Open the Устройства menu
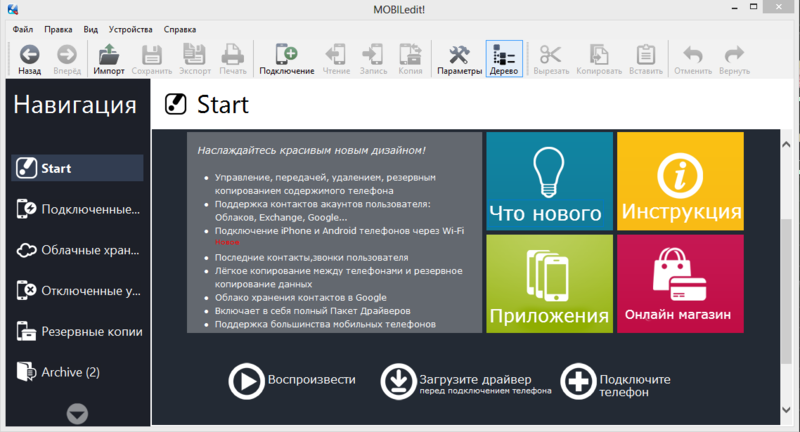The image size is (800, 432). [x=131, y=30]
